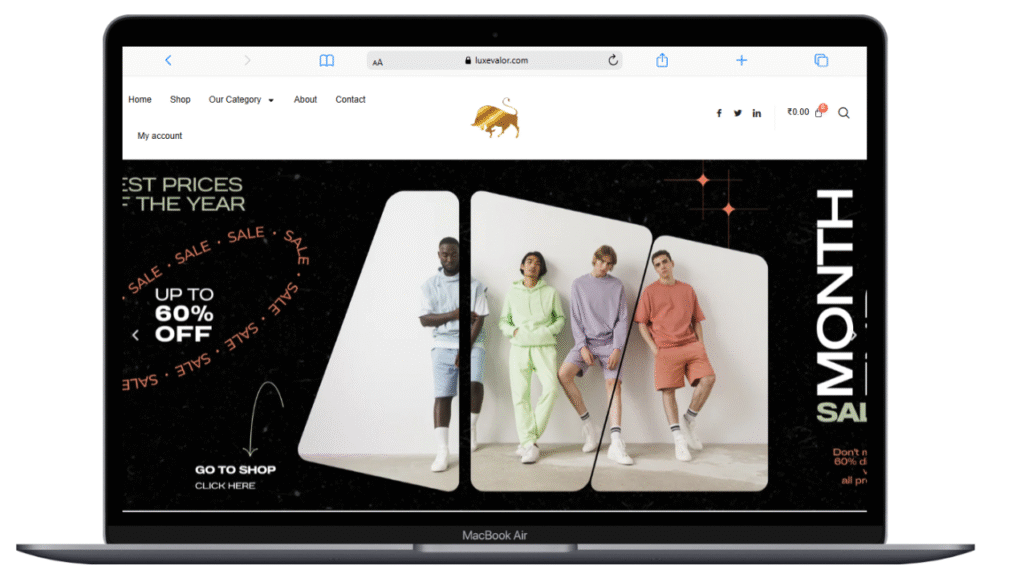
Task: Open the Safari bookmarks book icon
Action: pyautogui.click(x=326, y=61)
